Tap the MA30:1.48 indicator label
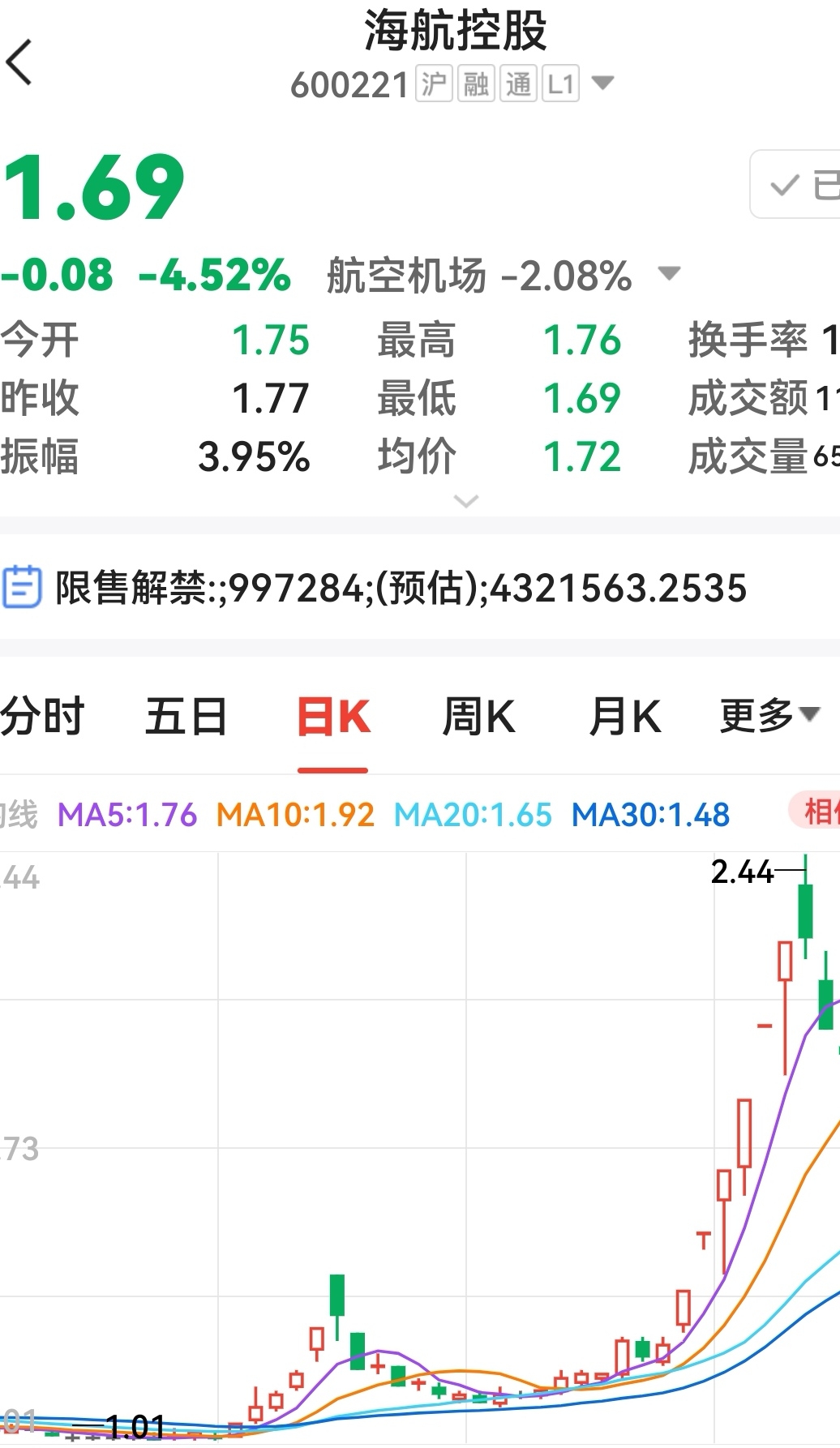The height and width of the screenshot is (1448, 840). click(651, 814)
